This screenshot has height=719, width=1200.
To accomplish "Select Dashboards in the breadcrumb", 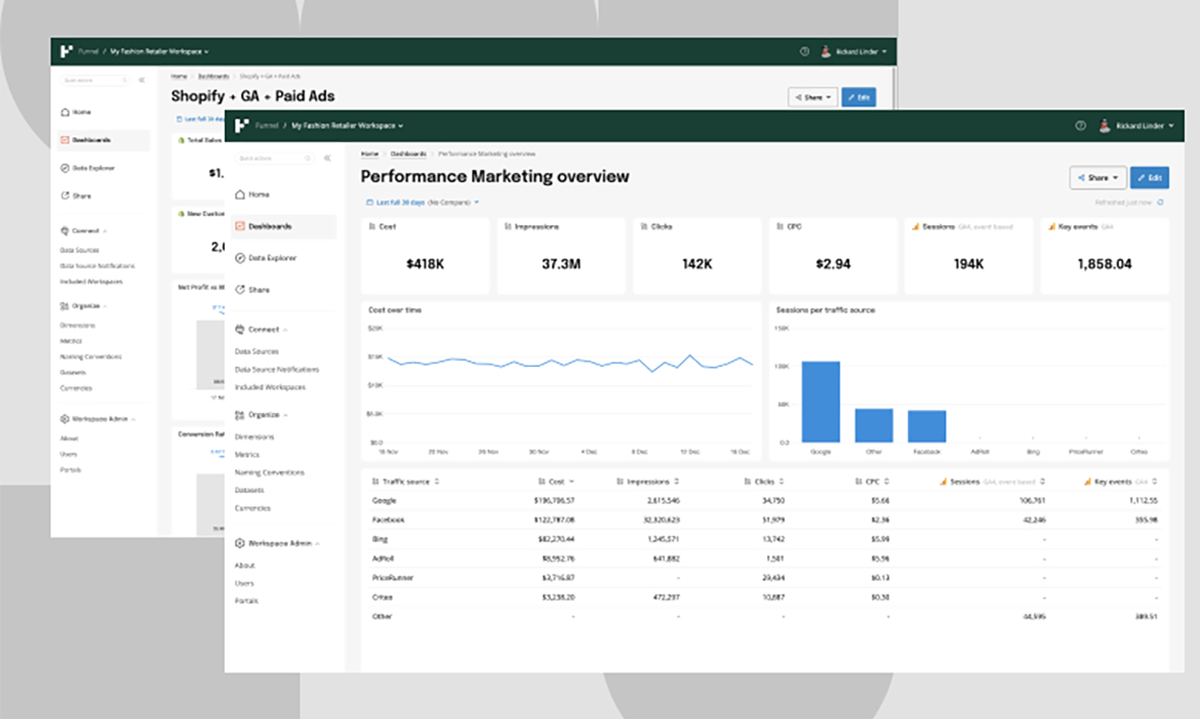I will coord(409,154).
